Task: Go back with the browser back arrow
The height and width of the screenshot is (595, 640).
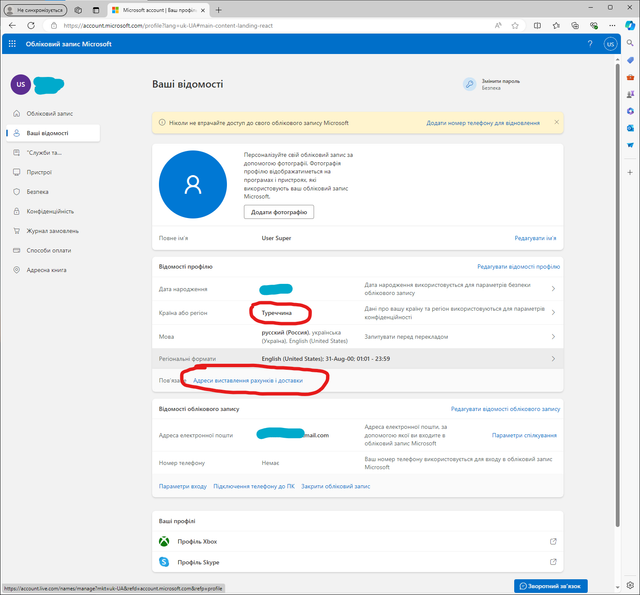Action: coord(12,25)
